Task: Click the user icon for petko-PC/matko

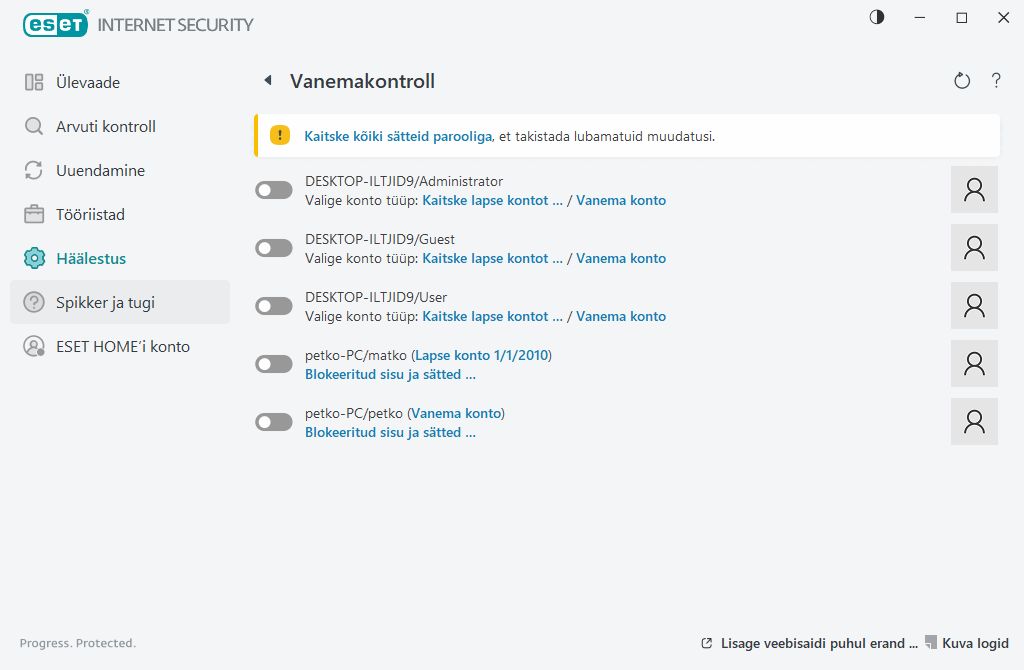Action: (974, 364)
